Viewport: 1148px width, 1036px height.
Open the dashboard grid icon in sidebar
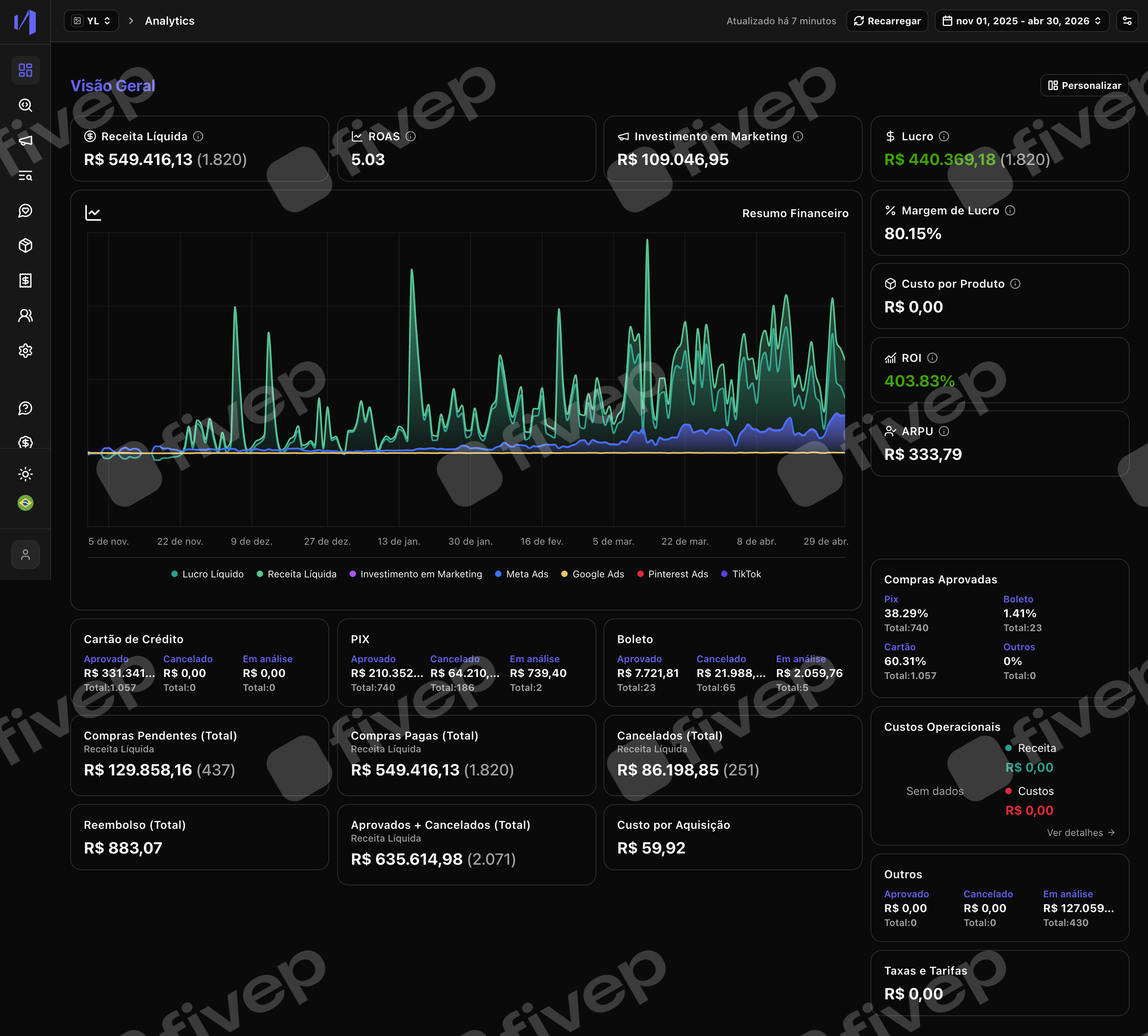26,70
